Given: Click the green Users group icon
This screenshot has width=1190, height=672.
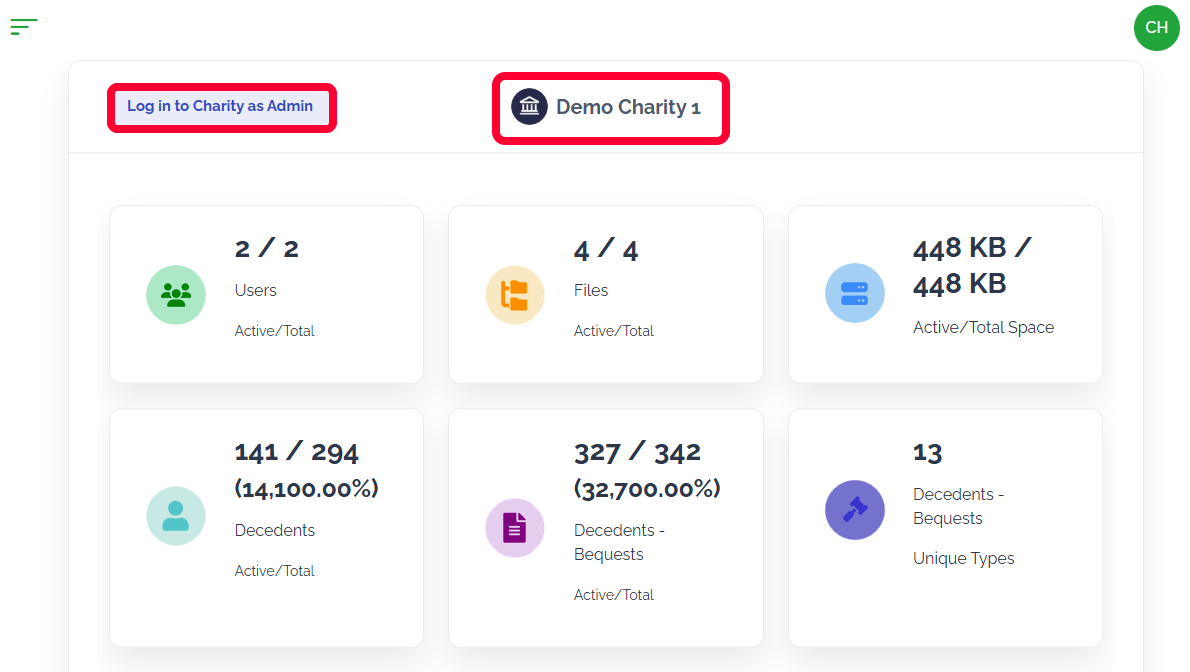Looking at the screenshot, I should pyautogui.click(x=176, y=295).
